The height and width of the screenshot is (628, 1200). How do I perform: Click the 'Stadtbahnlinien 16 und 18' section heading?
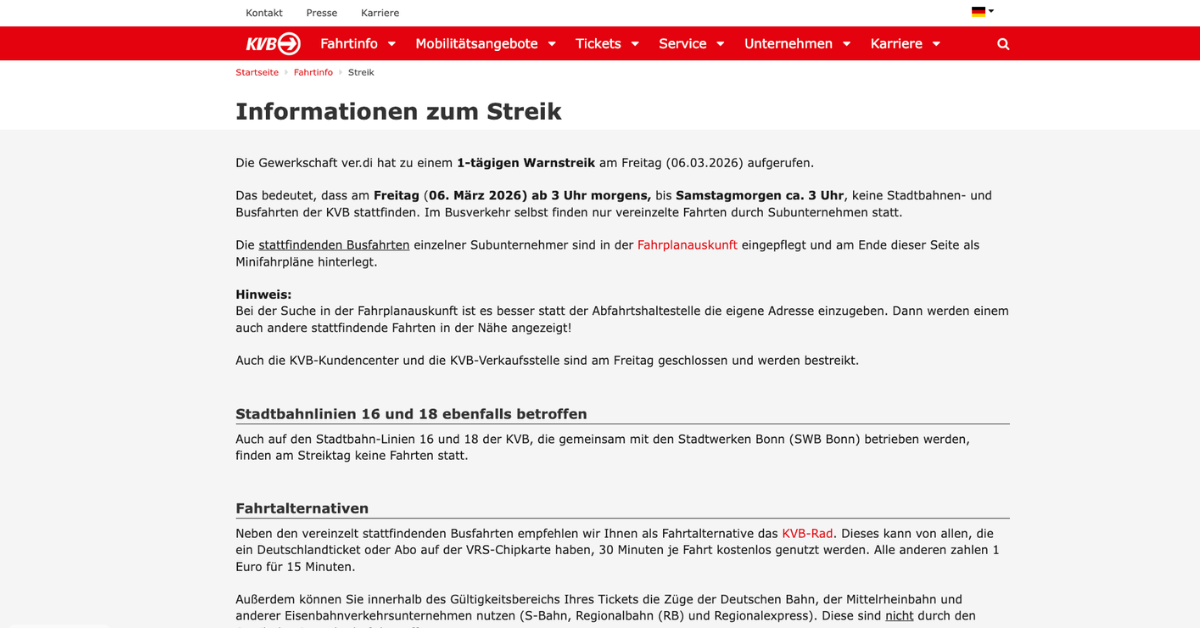(x=411, y=414)
